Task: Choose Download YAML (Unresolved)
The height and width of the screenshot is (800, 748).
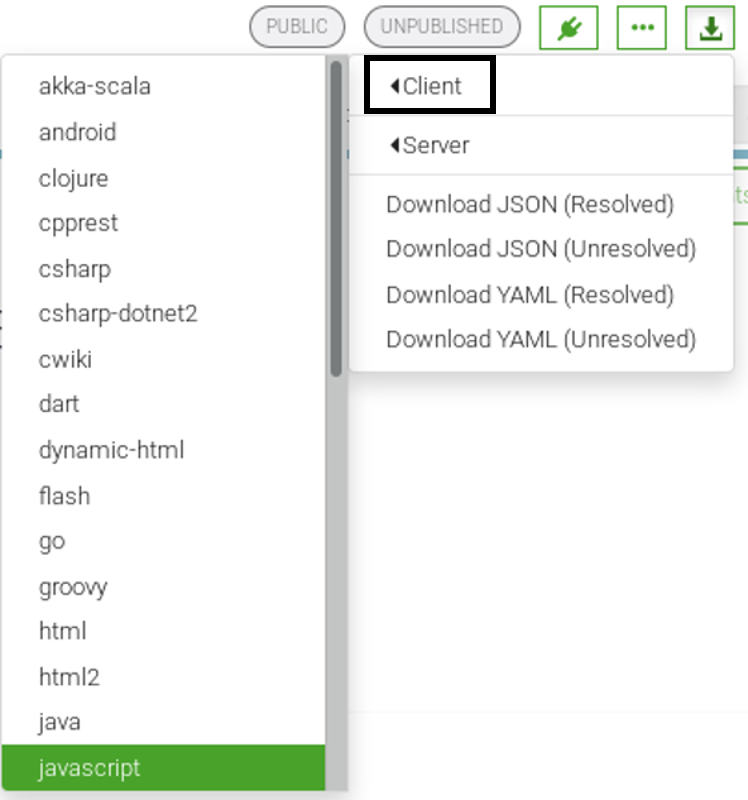Action: click(540, 339)
